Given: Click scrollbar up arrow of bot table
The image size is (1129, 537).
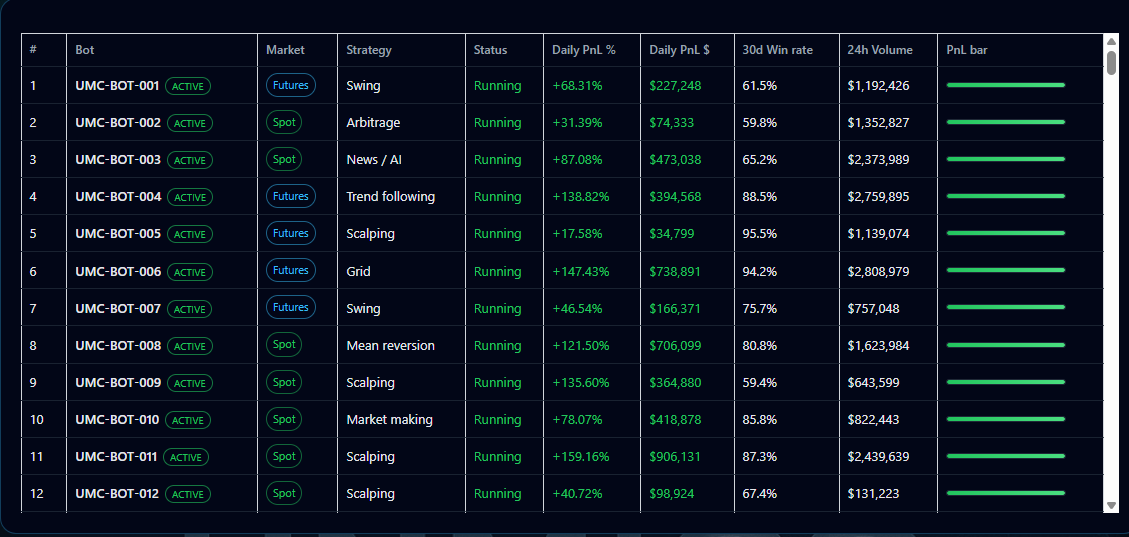Looking at the screenshot, I should click(1111, 41).
